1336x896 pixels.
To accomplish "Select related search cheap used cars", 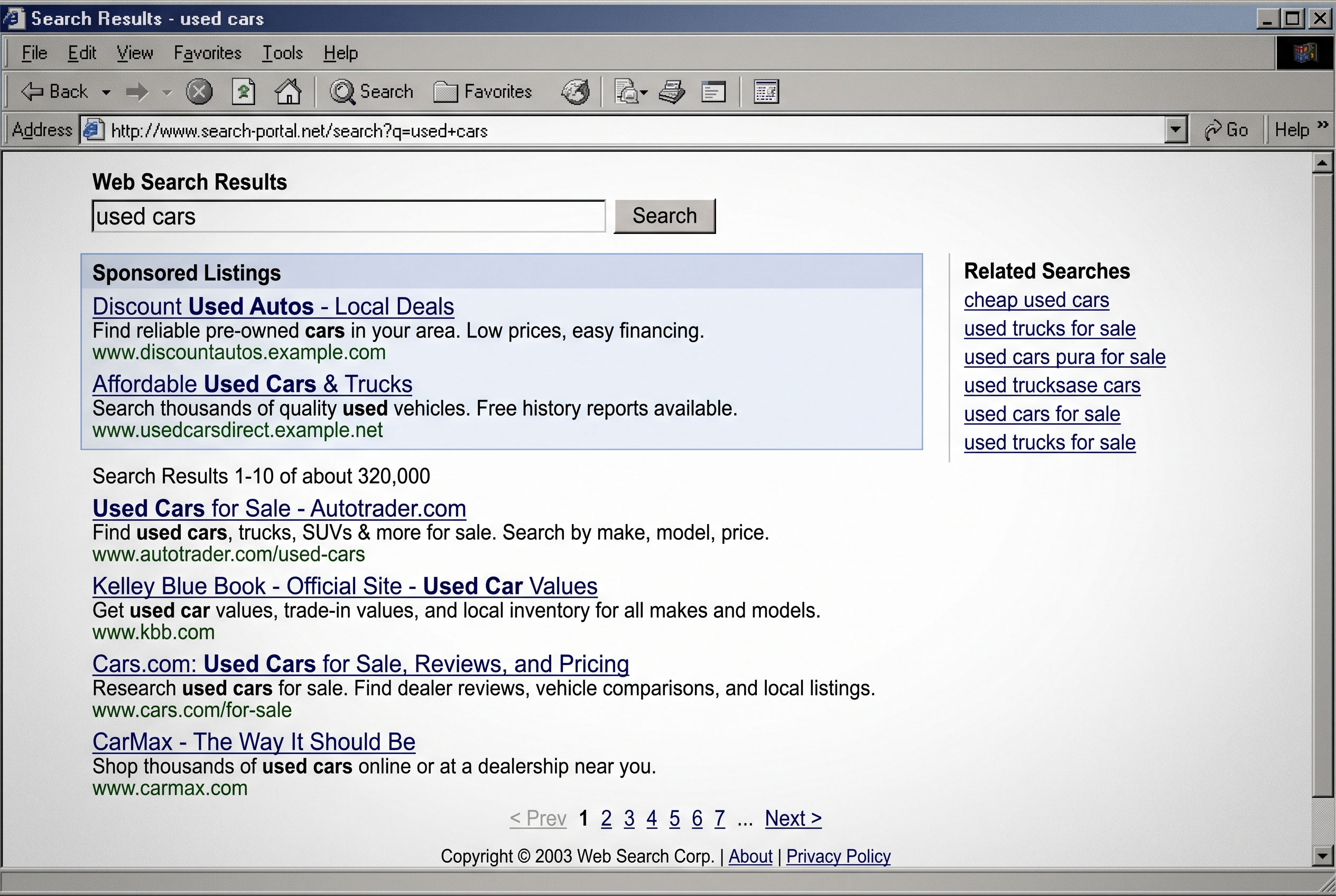I will (1036, 300).
